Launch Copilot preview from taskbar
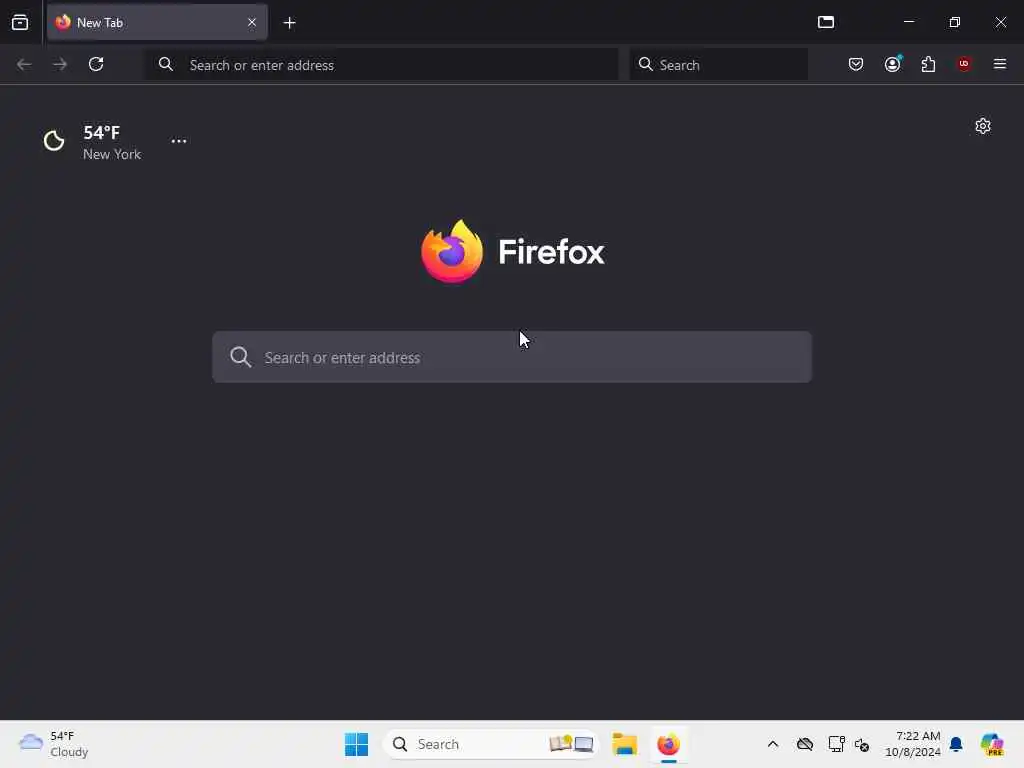The height and width of the screenshot is (768, 1024). 992,744
